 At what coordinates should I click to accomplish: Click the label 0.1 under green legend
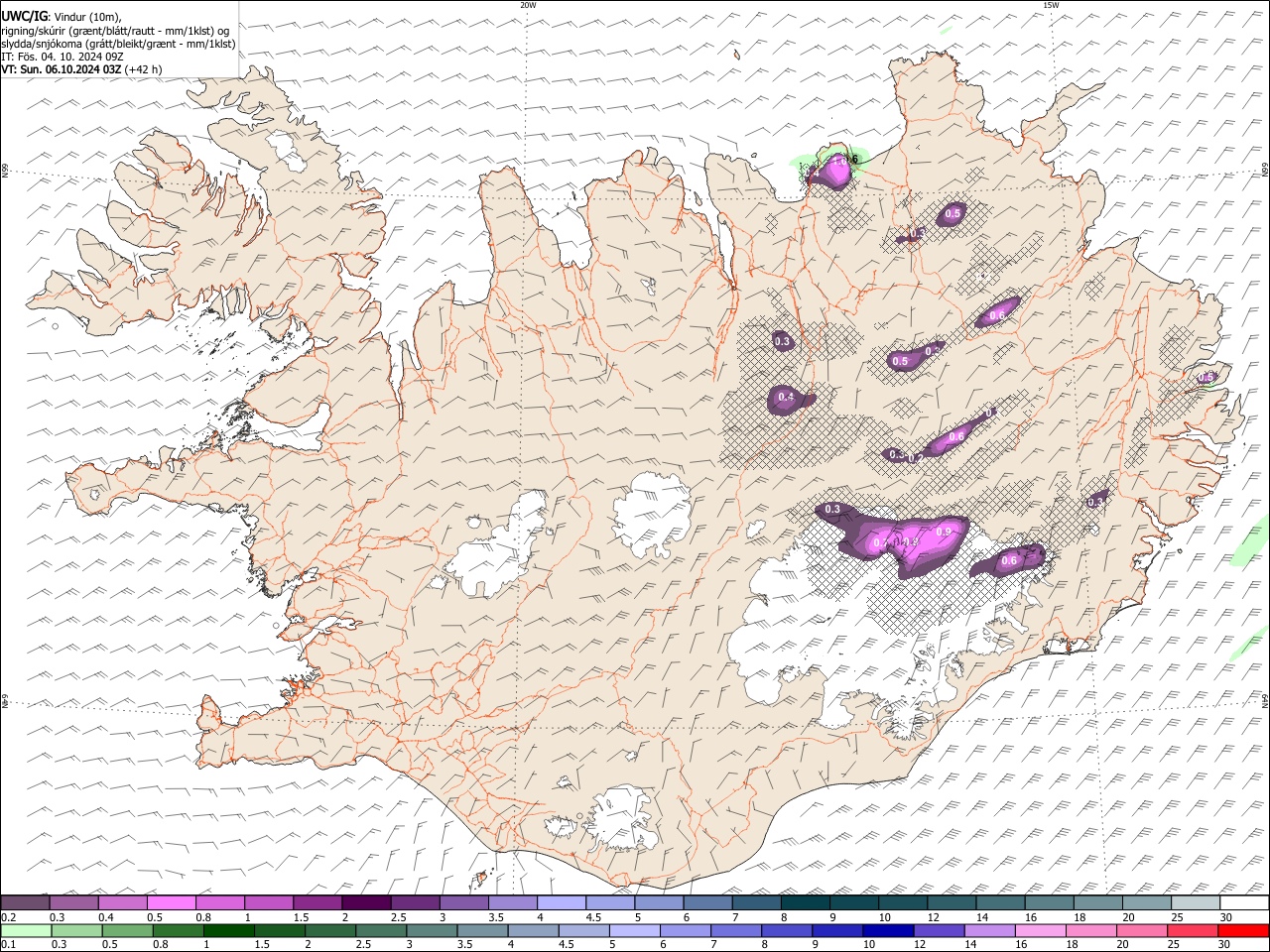click(x=9, y=945)
